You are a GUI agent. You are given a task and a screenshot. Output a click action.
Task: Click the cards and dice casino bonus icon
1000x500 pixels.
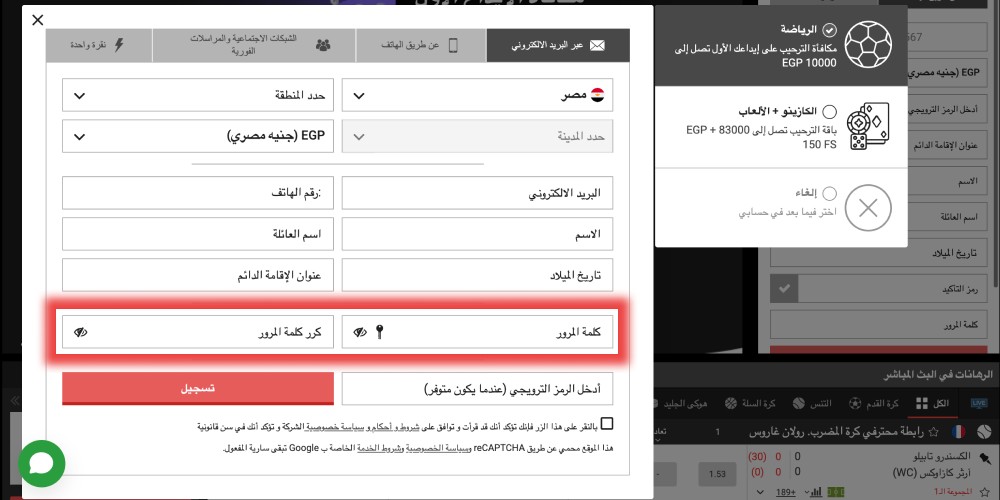click(x=868, y=127)
